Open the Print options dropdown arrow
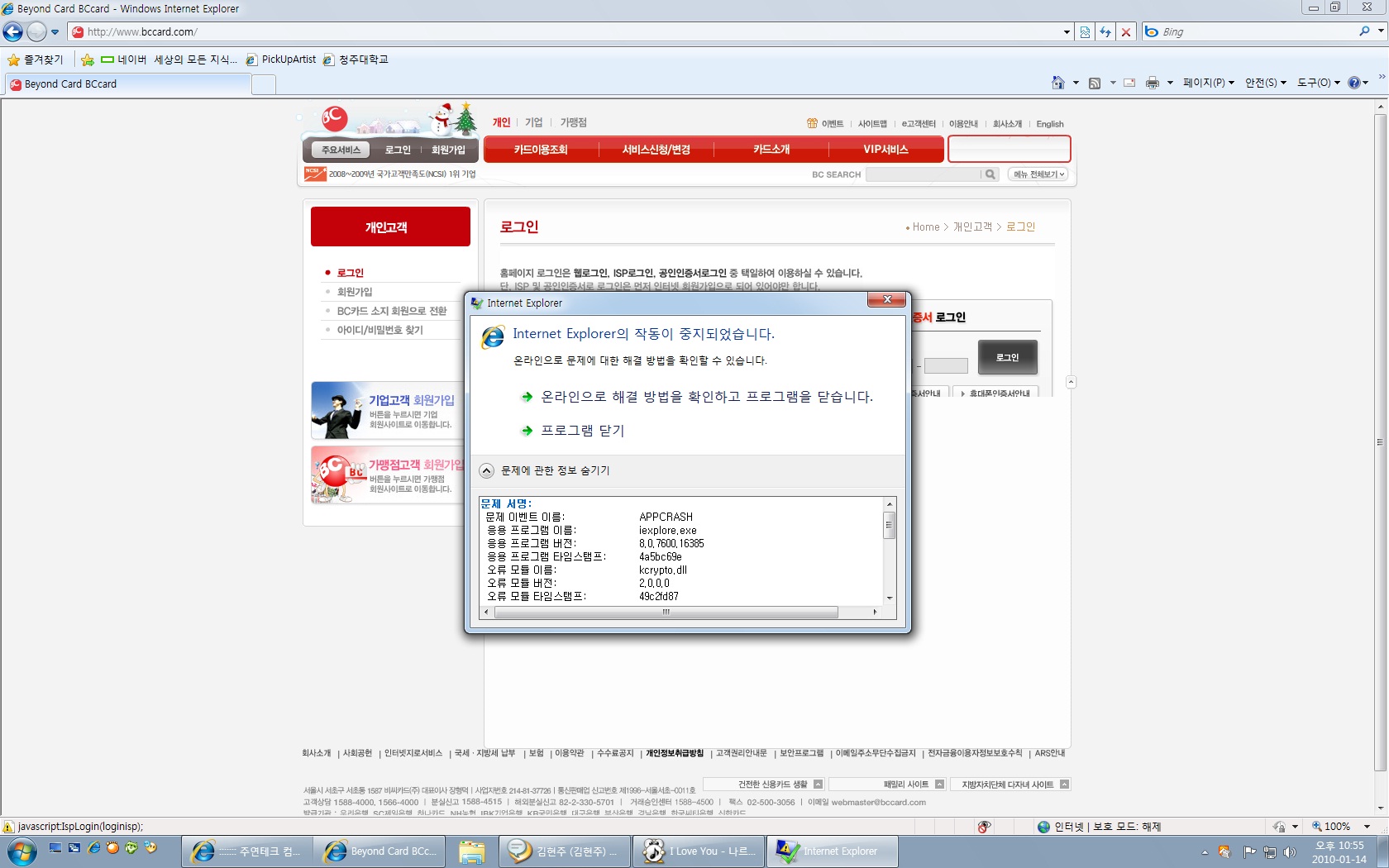 1170,83
